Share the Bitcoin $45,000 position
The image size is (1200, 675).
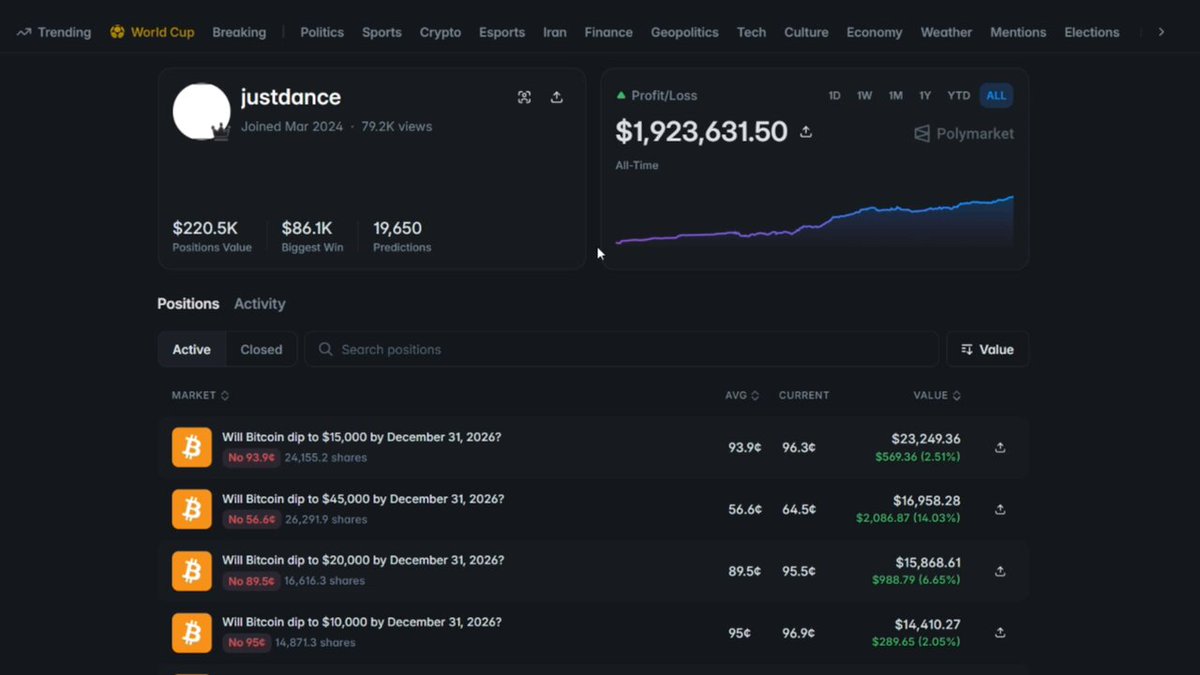(x=1000, y=510)
